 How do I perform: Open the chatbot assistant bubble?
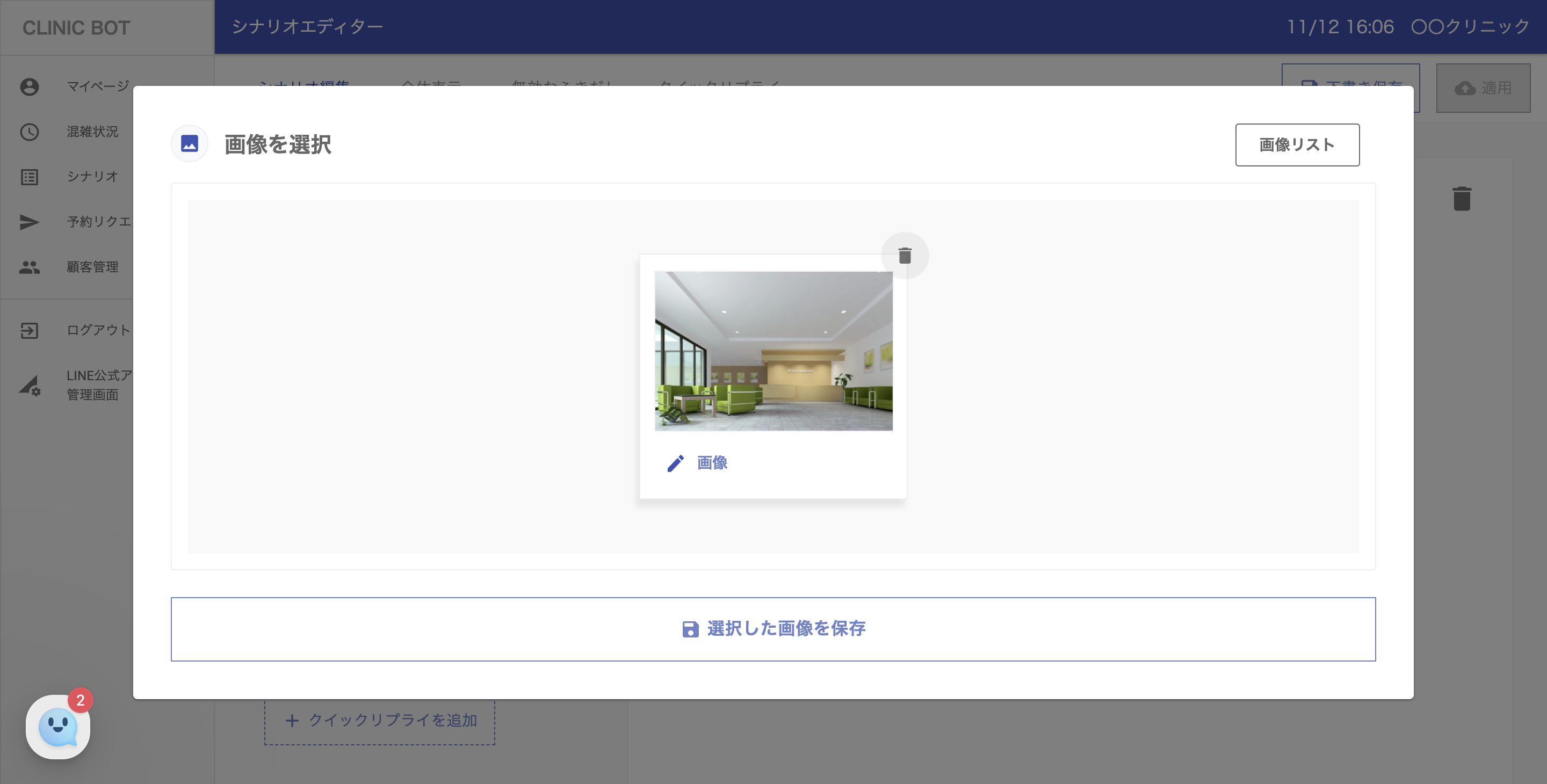pos(57,727)
